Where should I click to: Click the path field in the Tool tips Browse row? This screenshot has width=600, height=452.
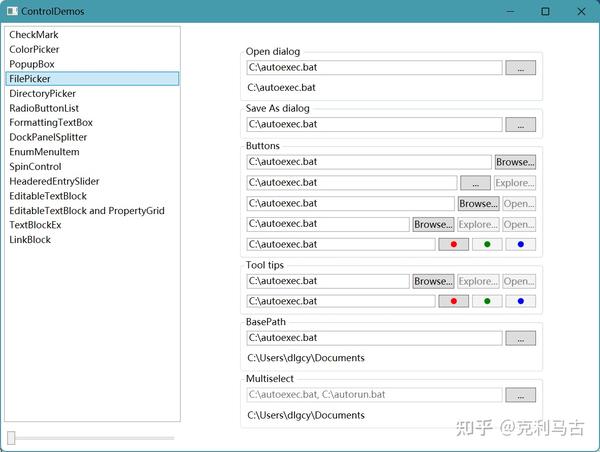point(328,281)
